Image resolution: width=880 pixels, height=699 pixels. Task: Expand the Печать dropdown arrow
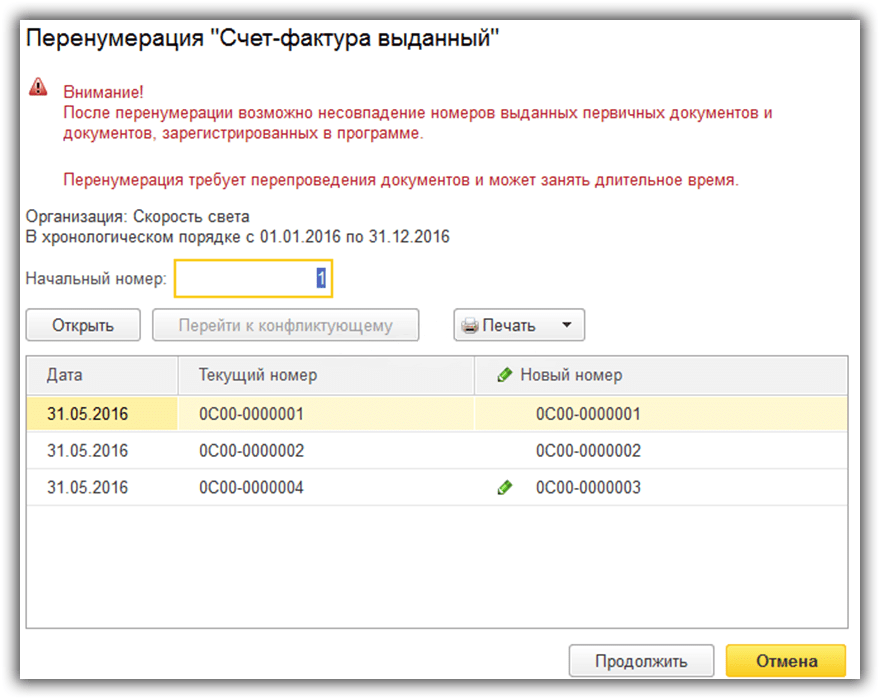[x=566, y=325]
